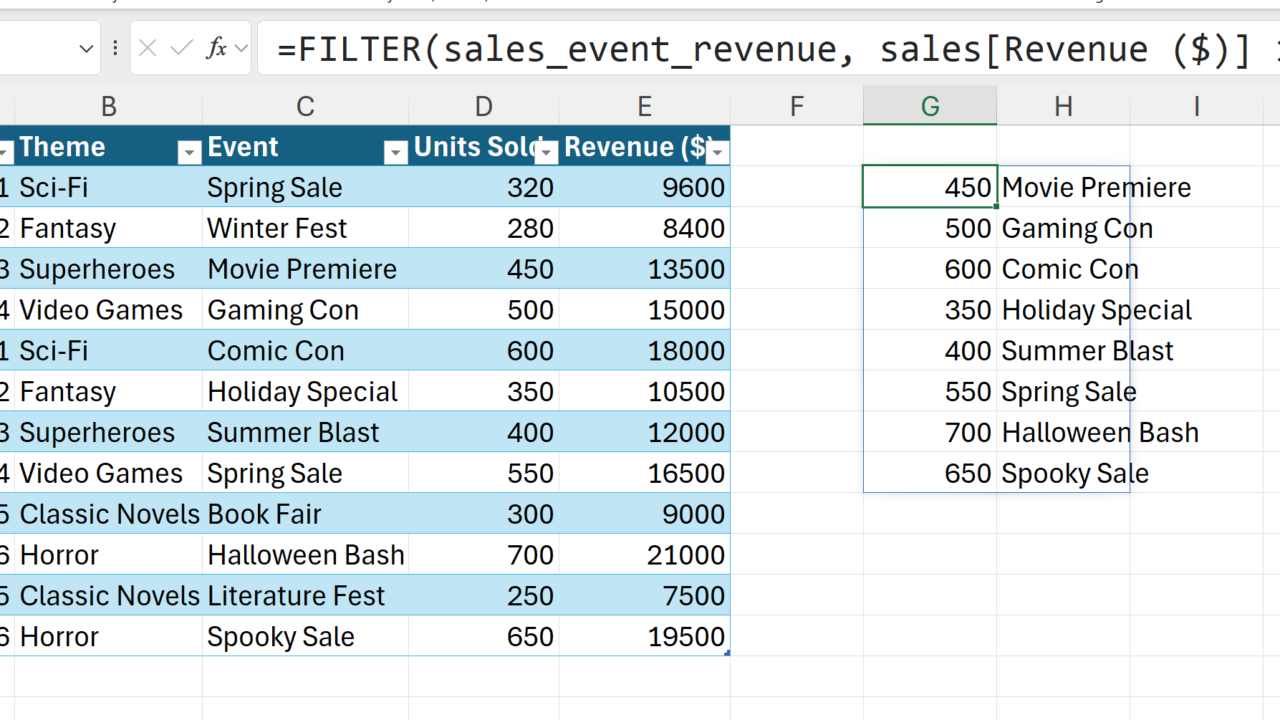Viewport: 1280px width, 720px height.
Task: Select the column F header
Action: click(x=797, y=106)
